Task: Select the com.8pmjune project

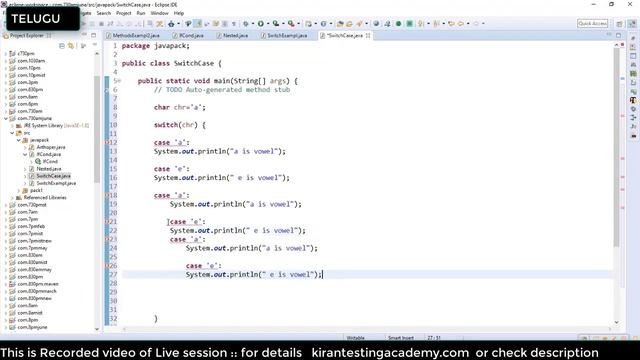Action: (x=32, y=327)
